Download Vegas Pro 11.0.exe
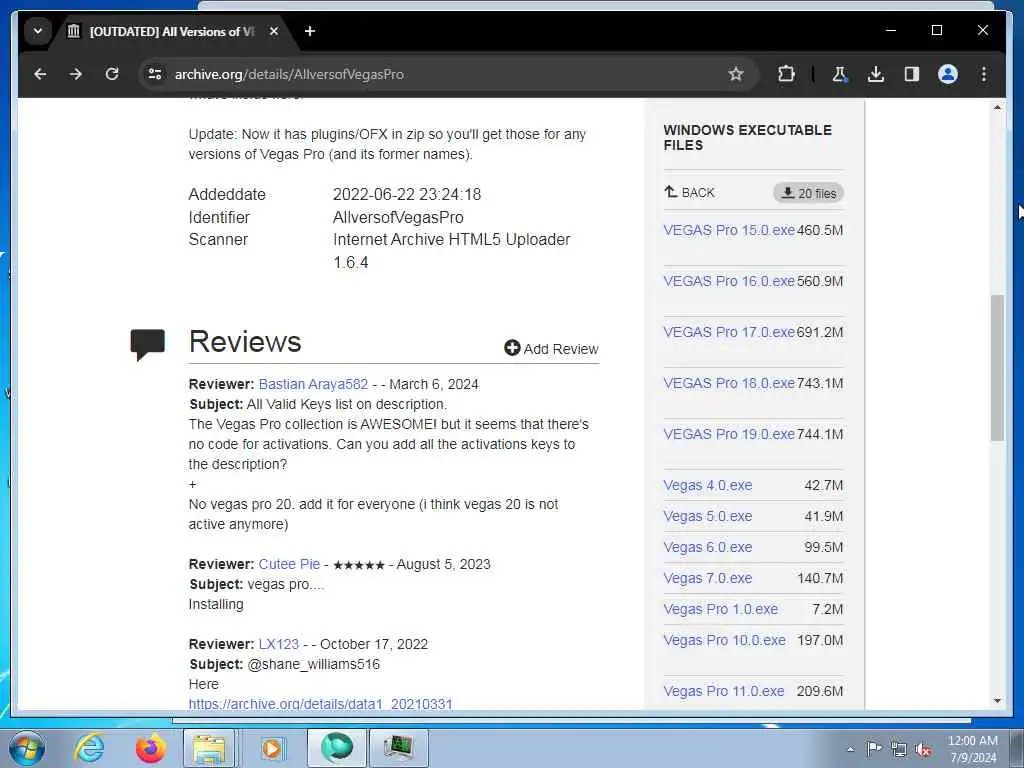Screen dimensions: 1024x768 click(724, 692)
